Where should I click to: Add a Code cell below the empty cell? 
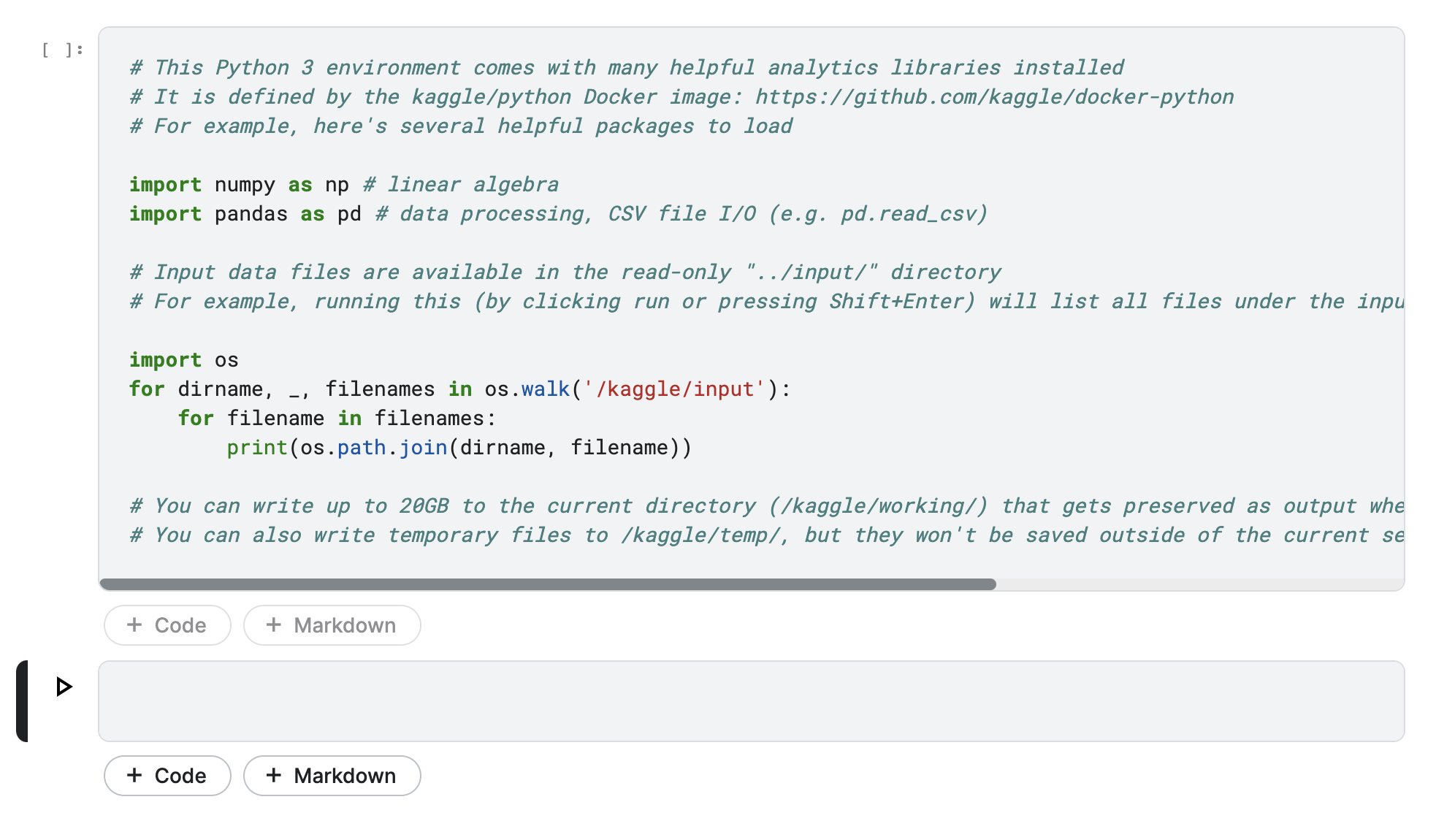[x=167, y=775]
